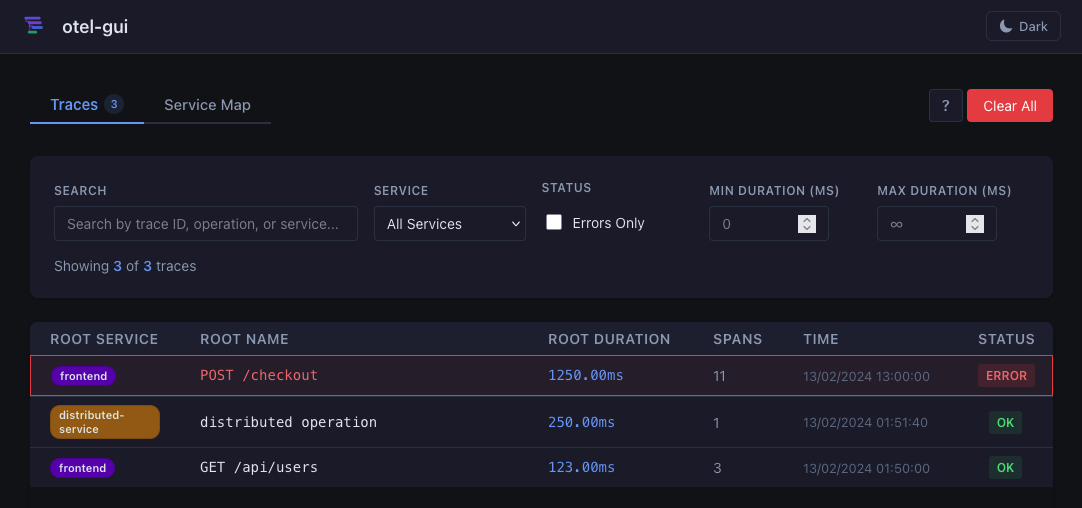Click the OK status of distributed operation
The image size is (1082, 508).
point(1005,422)
